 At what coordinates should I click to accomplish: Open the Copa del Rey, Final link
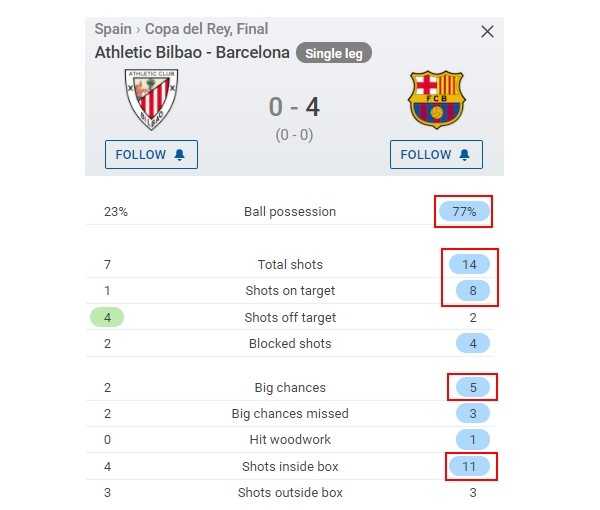tap(207, 29)
